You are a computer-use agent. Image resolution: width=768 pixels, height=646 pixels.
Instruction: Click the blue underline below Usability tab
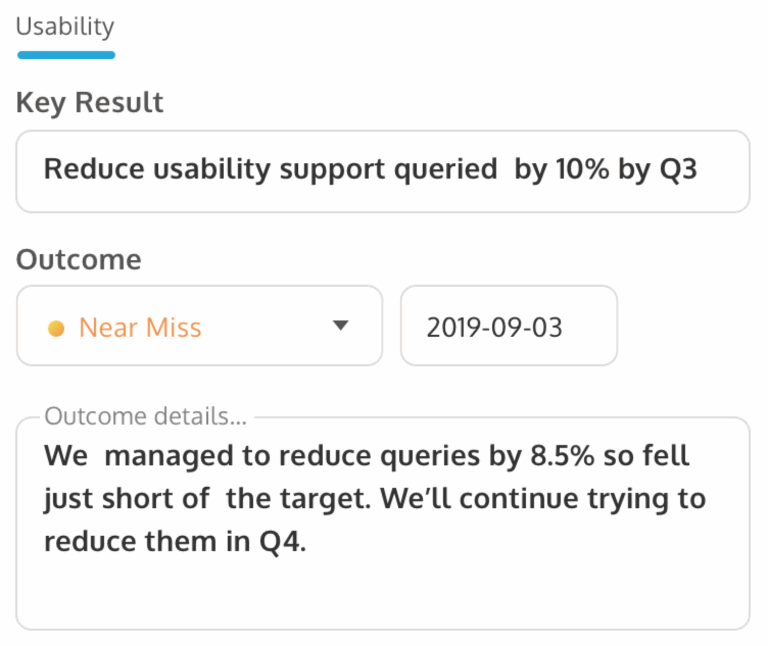[66, 54]
